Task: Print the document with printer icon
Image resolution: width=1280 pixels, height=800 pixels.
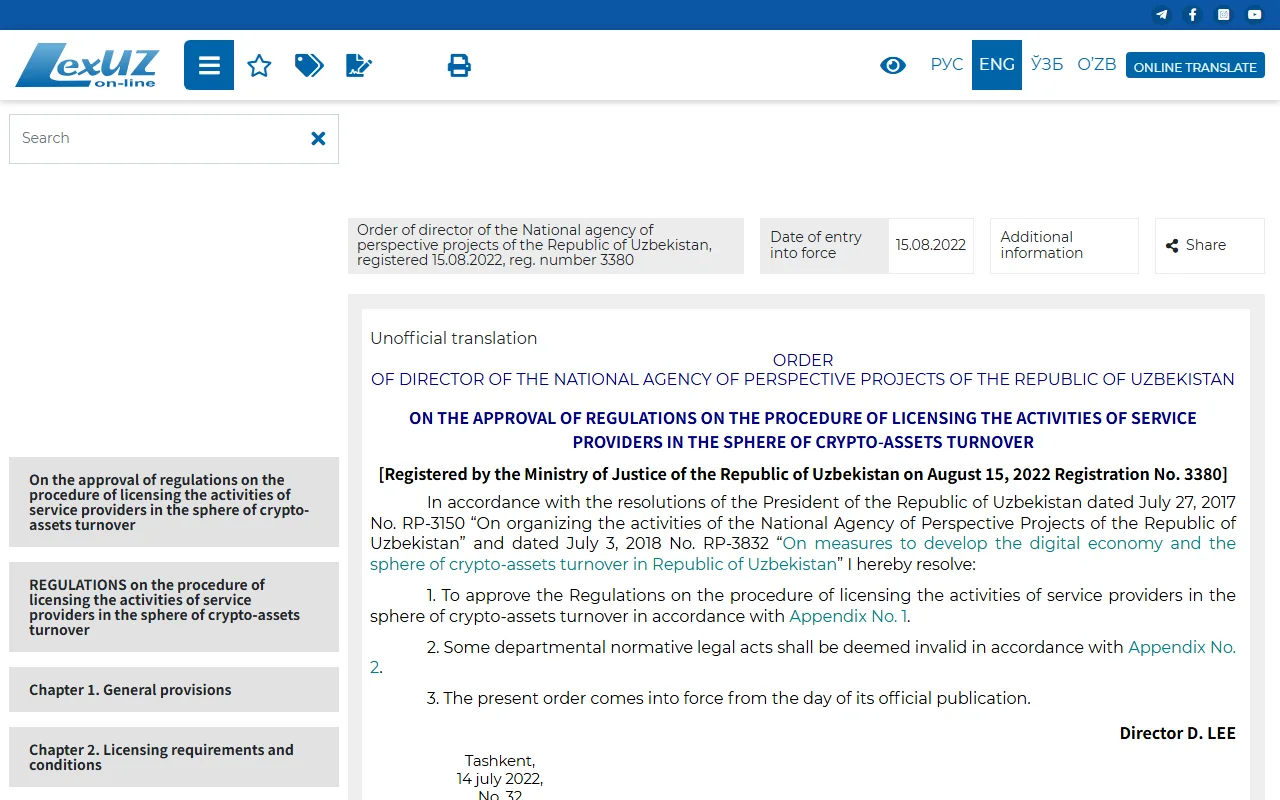Action: 459,66
